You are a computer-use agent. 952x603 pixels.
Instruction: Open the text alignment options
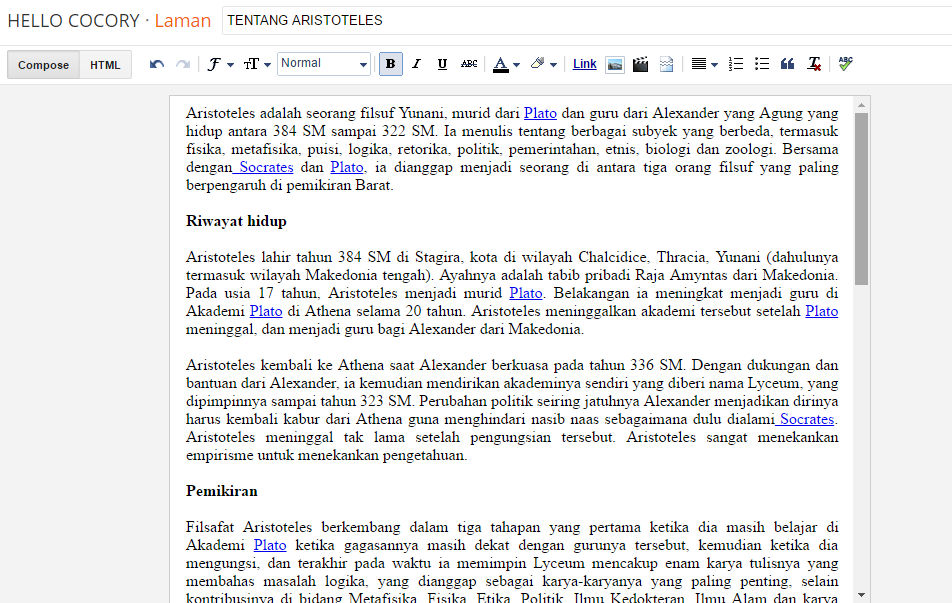tap(699, 64)
